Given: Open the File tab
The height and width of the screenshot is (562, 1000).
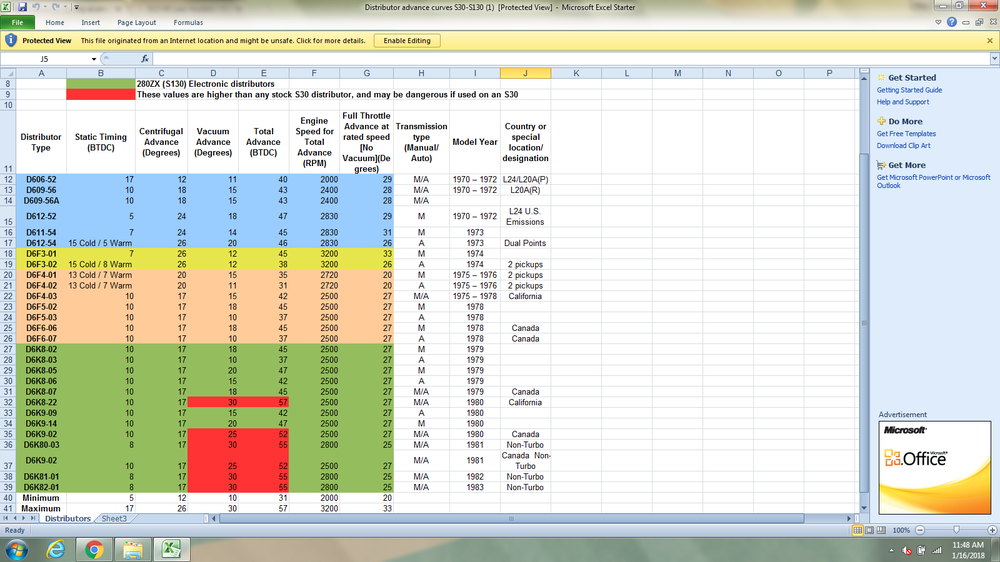Looking at the screenshot, I should click(x=17, y=22).
